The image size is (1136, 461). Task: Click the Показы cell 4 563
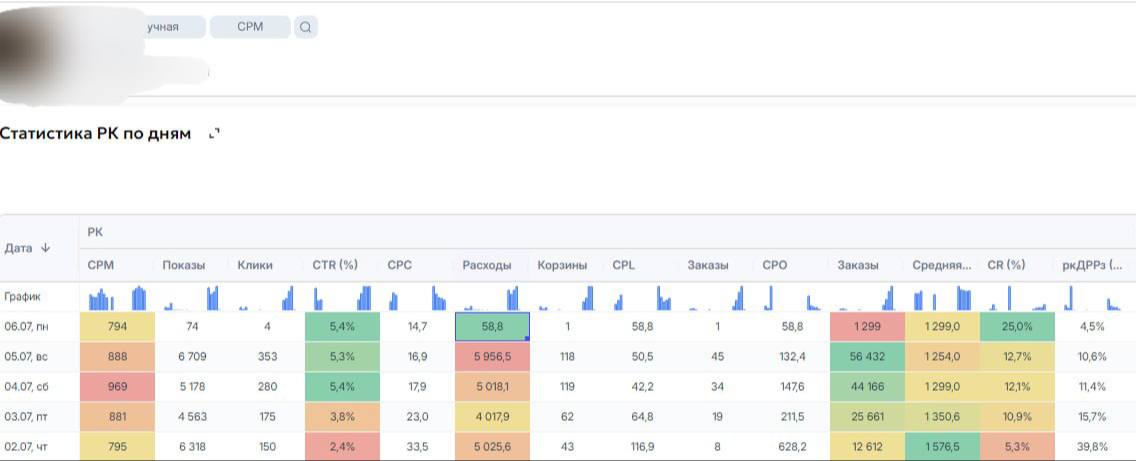click(x=192, y=417)
